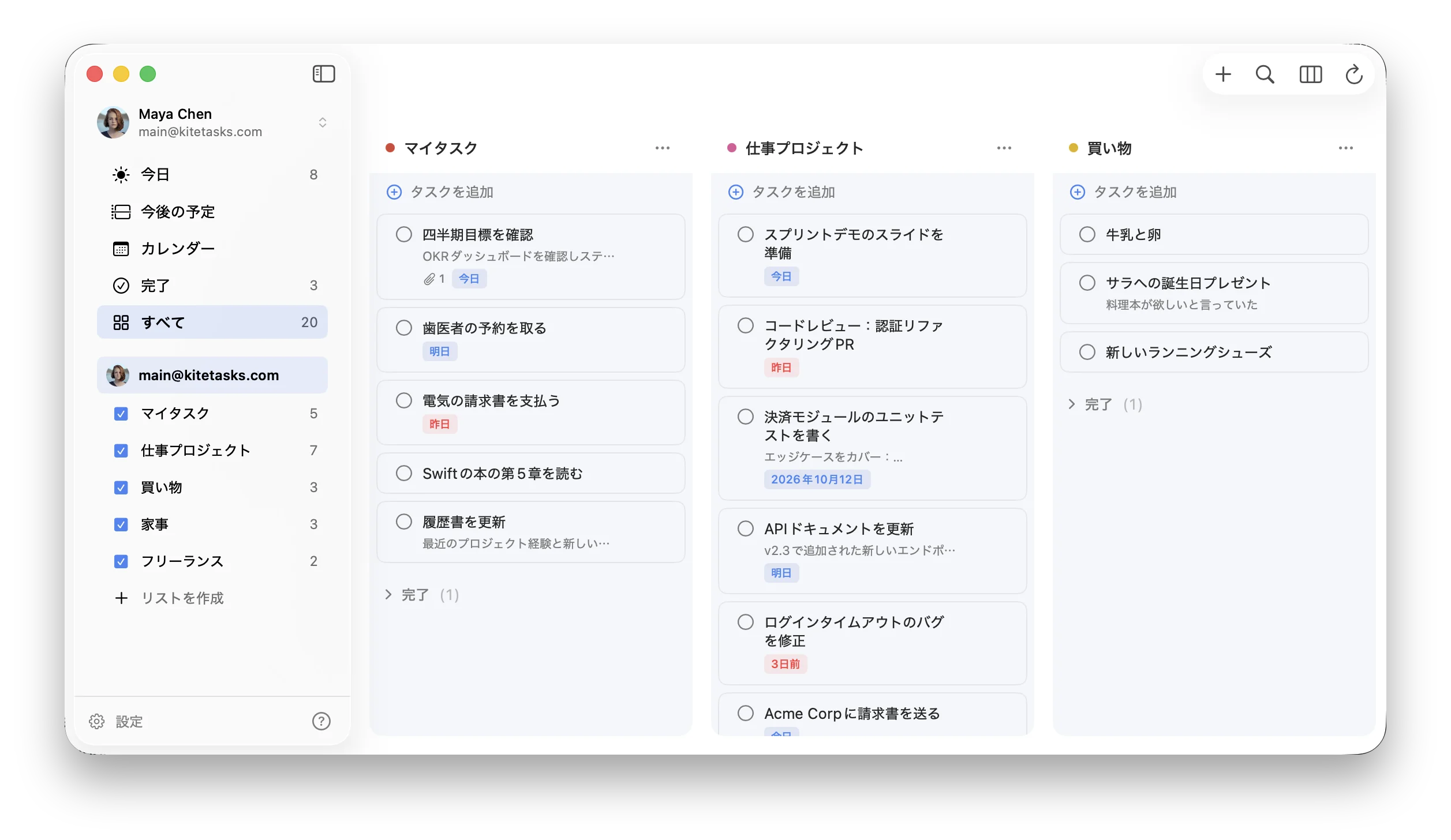Click the すべて grid icon

click(x=121, y=322)
